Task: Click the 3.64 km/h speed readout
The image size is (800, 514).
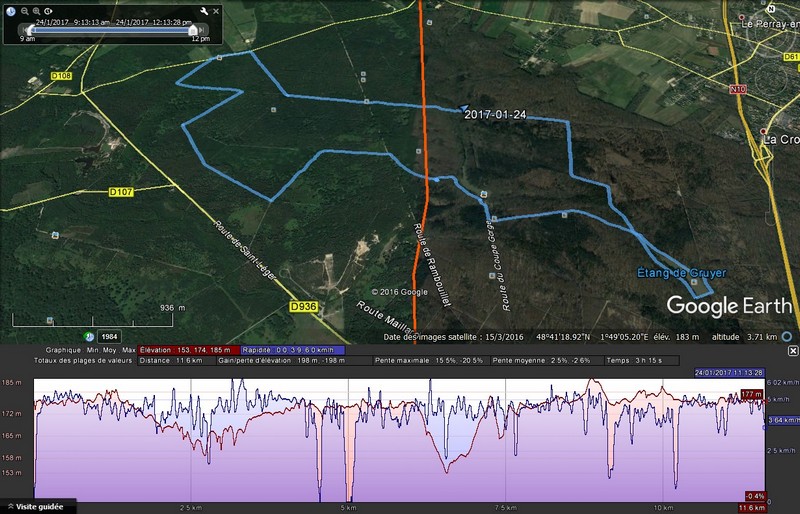Action: (x=783, y=421)
